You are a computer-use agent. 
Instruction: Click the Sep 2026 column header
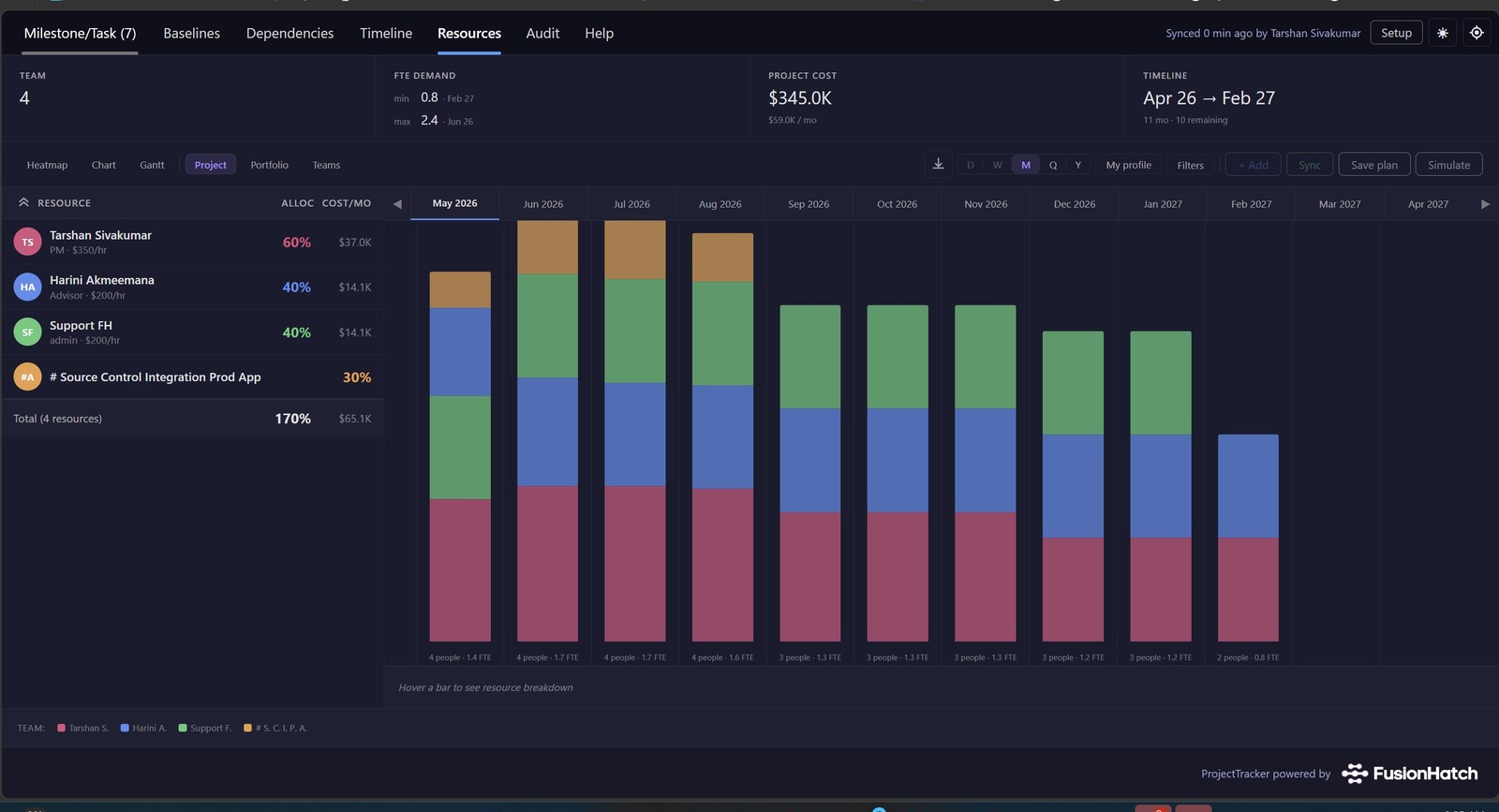[809, 203]
